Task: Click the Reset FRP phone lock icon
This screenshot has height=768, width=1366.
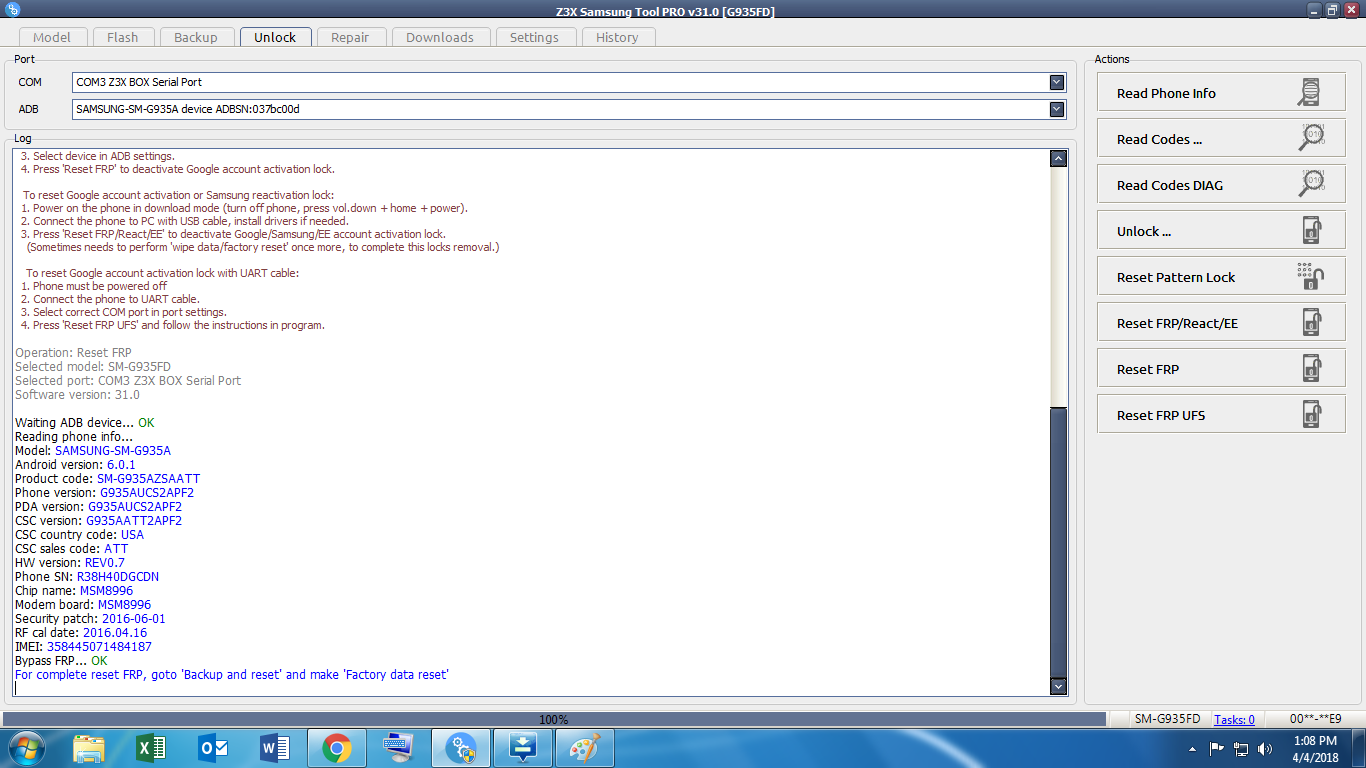Action: click(x=1312, y=368)
